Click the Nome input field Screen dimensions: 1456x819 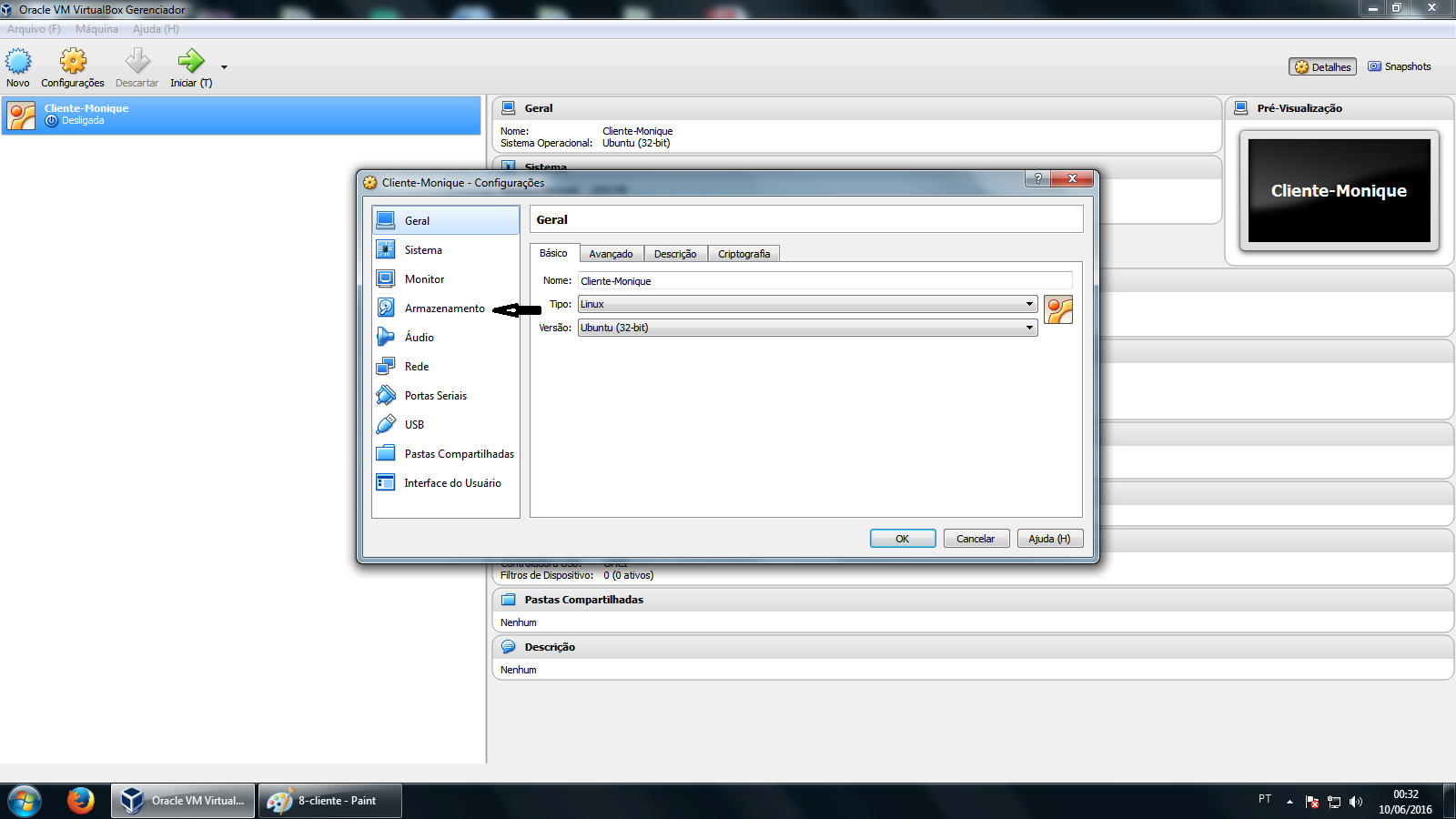[824, 281]
